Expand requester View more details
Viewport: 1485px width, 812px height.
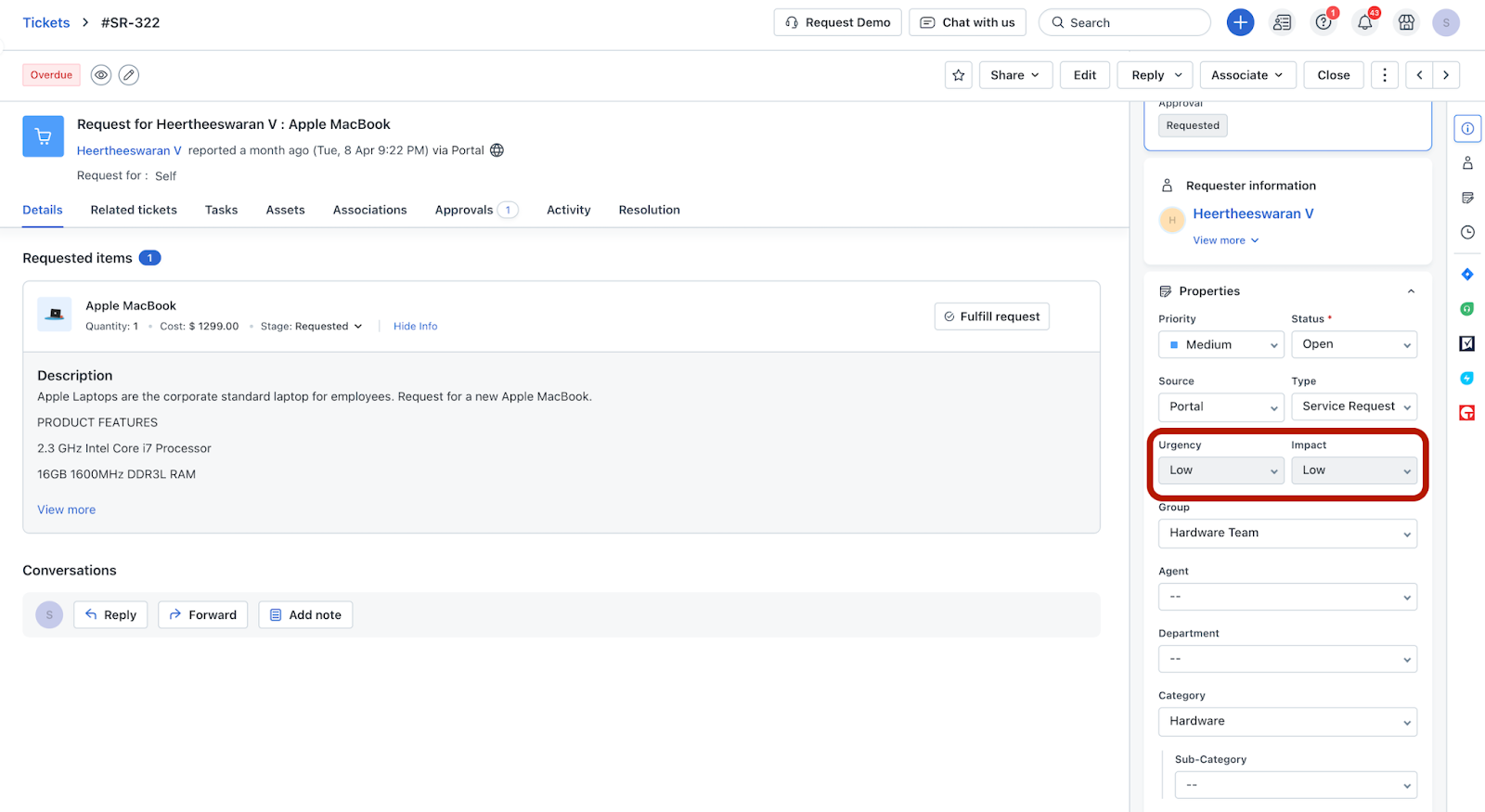click(x=1226, y=240)
